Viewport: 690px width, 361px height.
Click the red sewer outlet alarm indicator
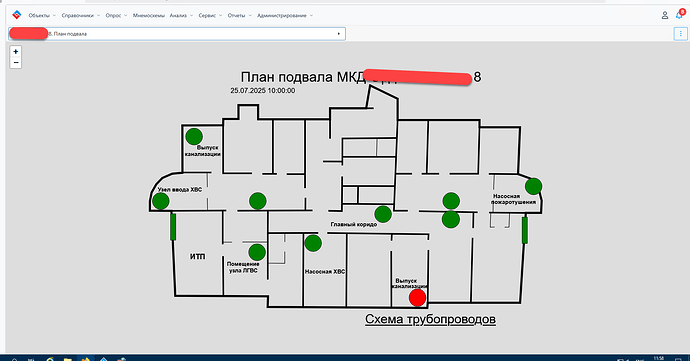[417, 298]
